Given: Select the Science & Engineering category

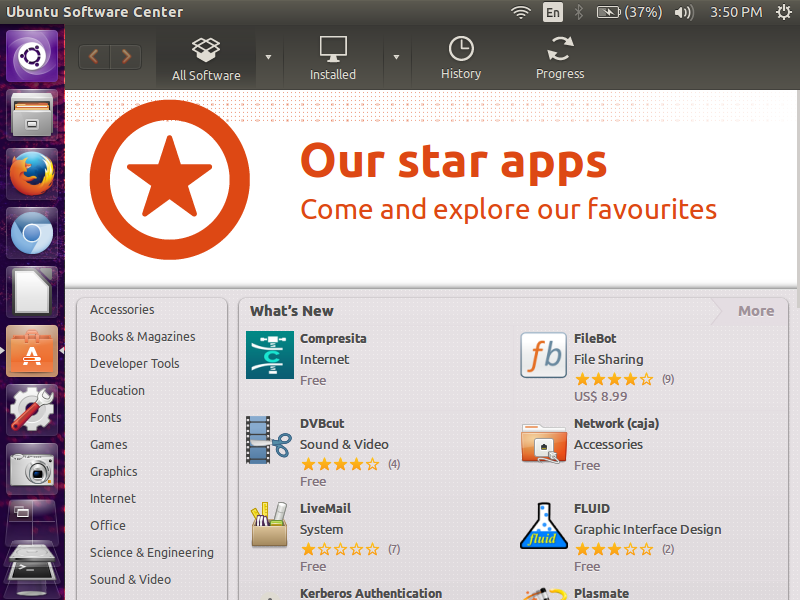Looking at the screenshot, I should (152, 553).
